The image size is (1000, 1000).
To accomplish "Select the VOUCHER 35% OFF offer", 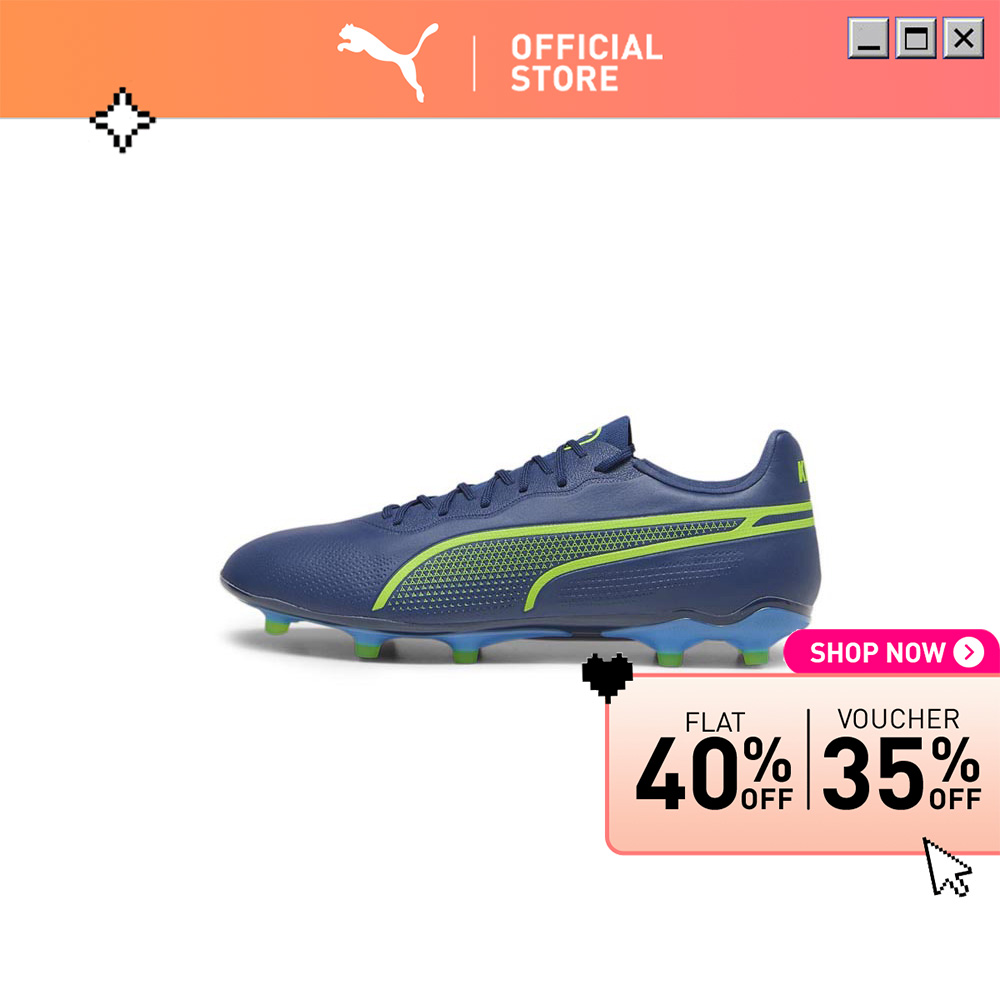I will point(901,759).
